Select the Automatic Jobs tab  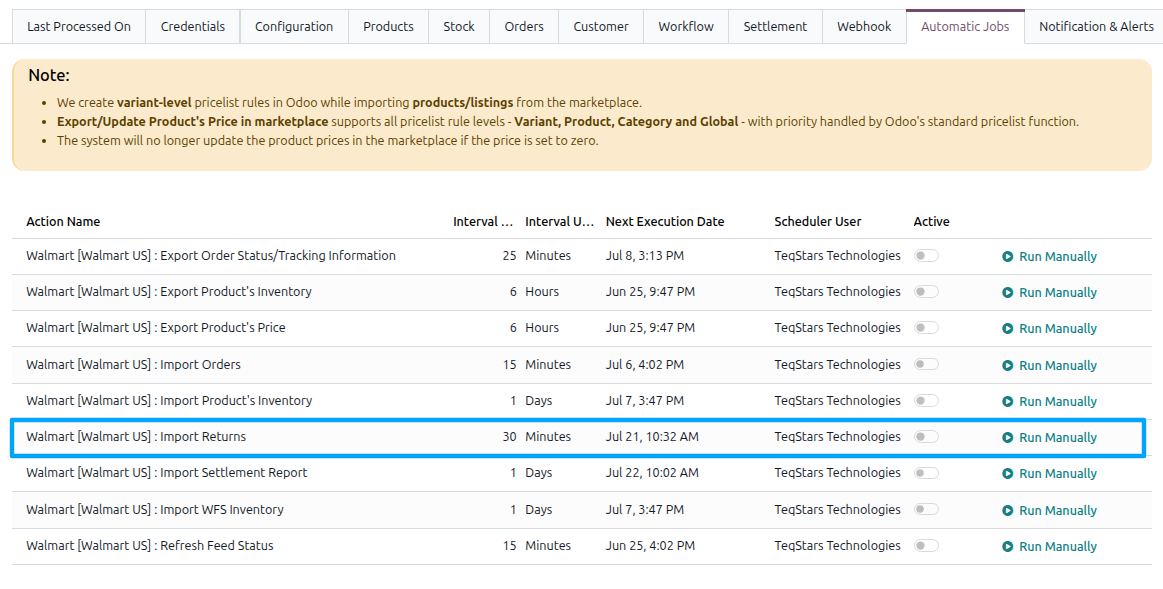point(965,27)
